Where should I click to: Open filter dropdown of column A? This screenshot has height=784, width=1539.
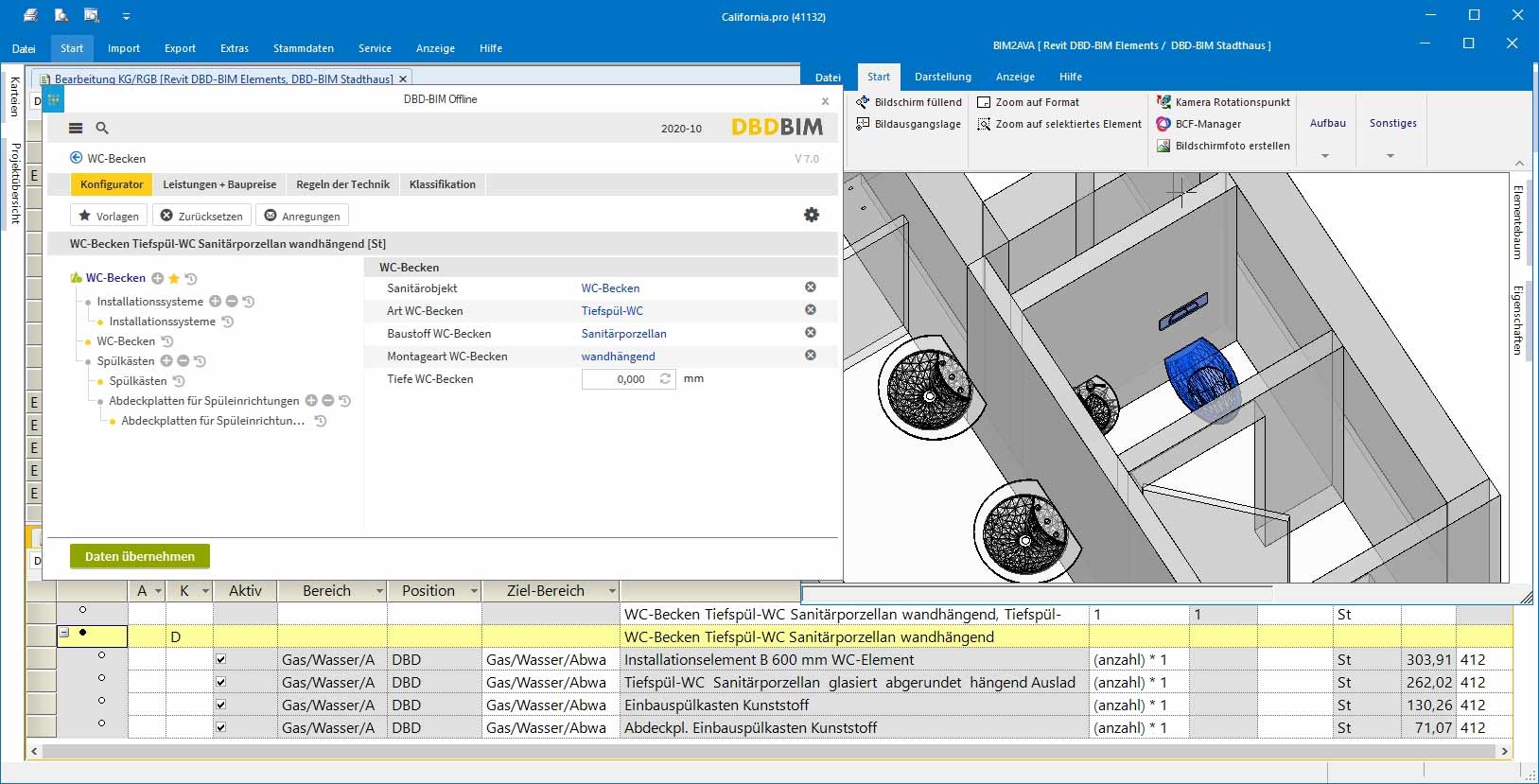pyautogui.click(x=158, y=591)
